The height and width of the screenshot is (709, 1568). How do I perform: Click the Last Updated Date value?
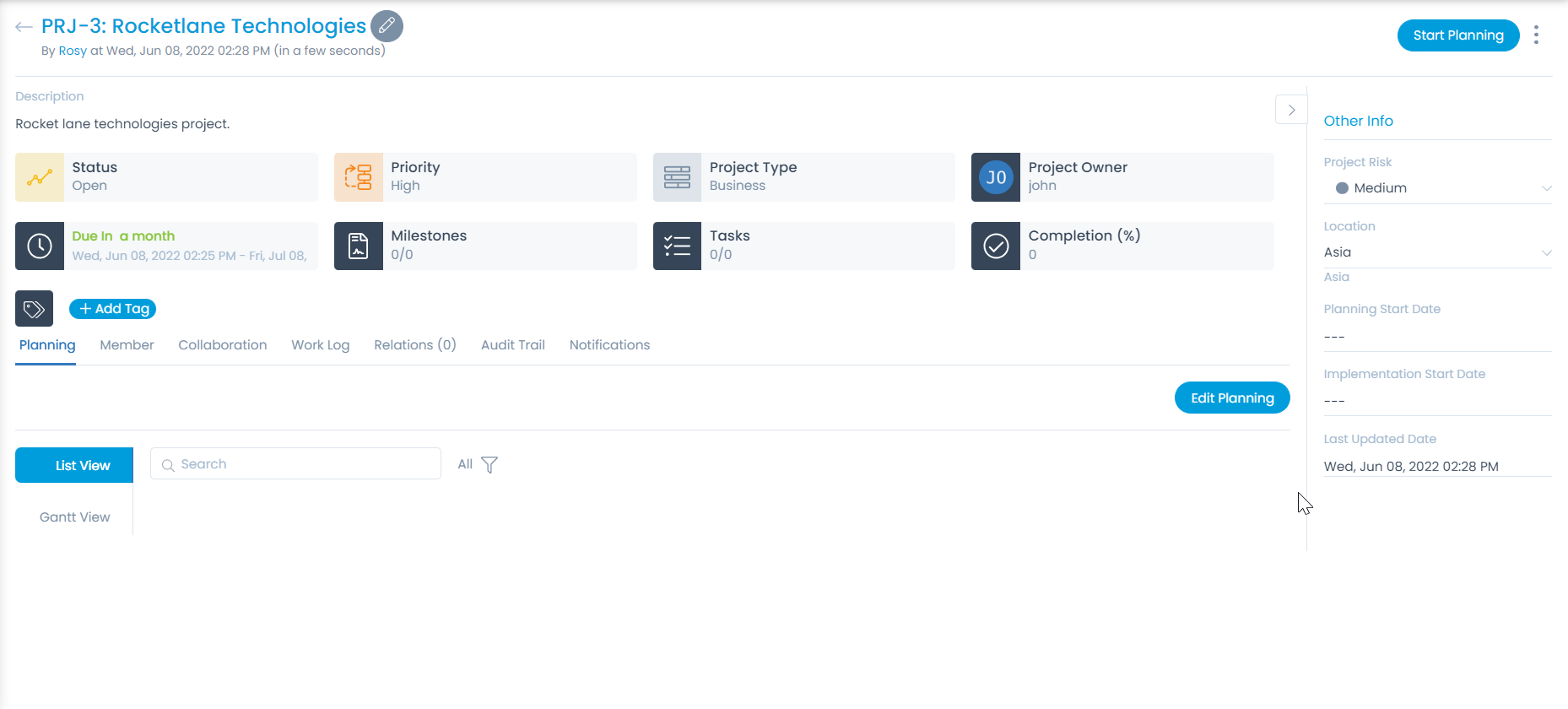pos(1411,467)
